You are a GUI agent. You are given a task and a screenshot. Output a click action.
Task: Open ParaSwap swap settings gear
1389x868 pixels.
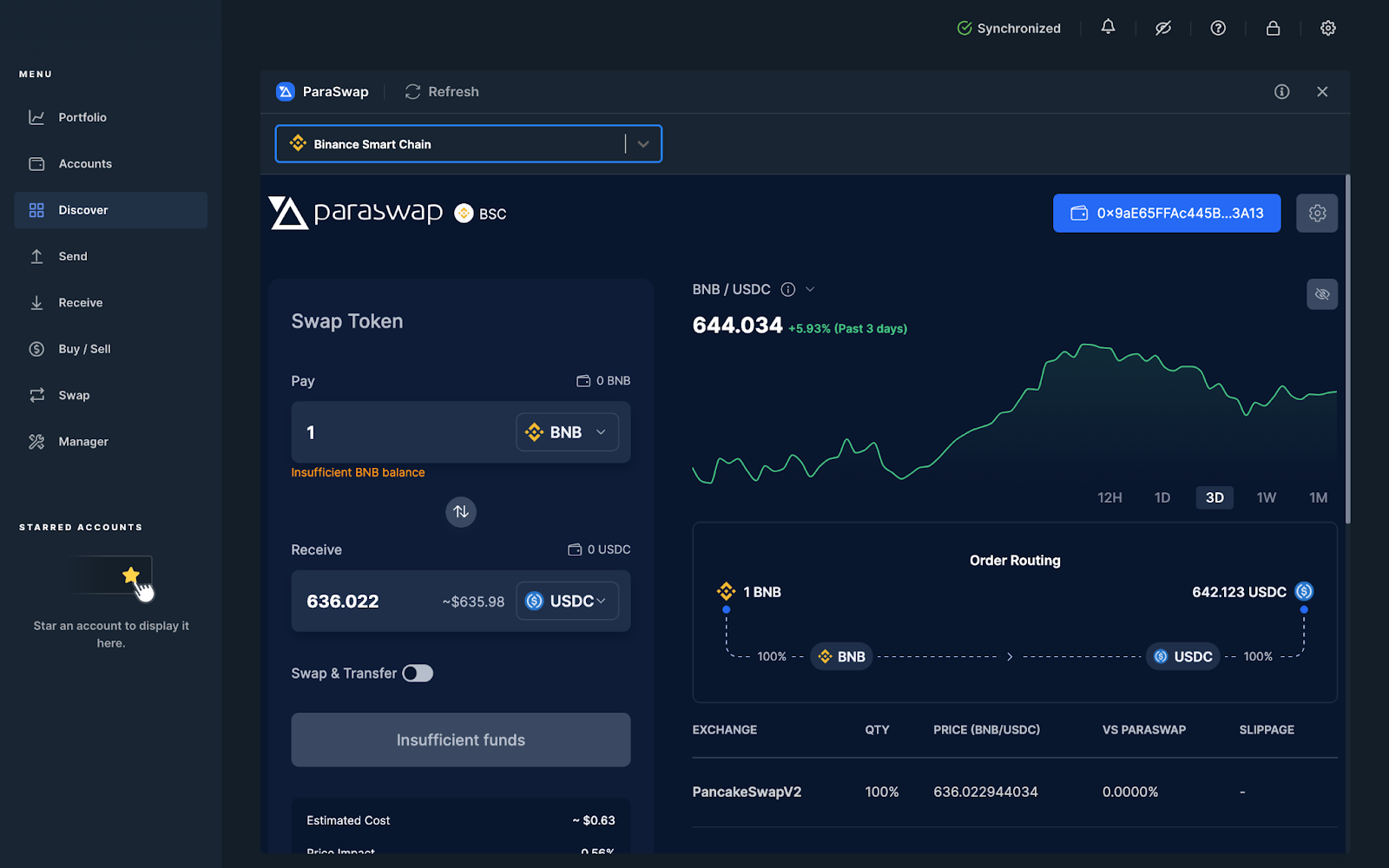tap(1317, 213)
